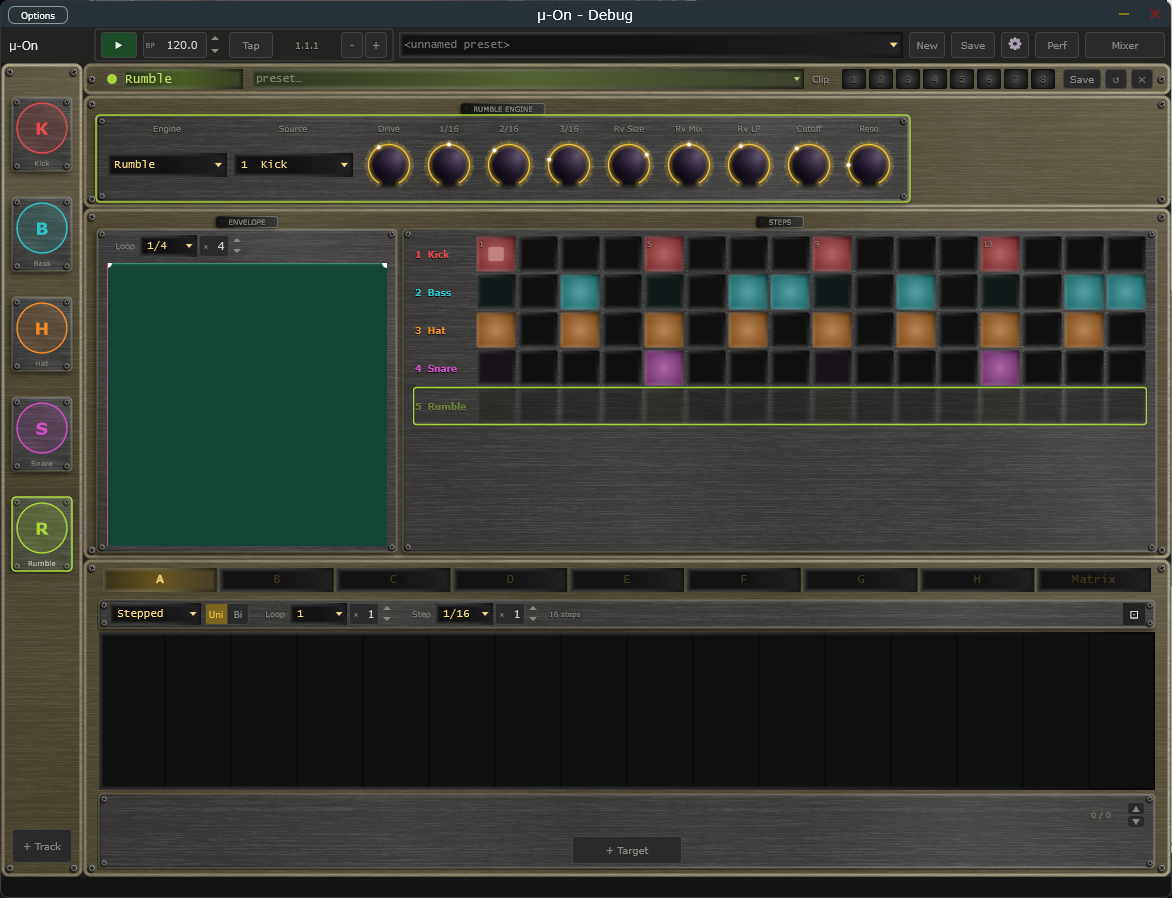Switch to modulator tab D
Image resolution: width=1172 pixels, height=898 pixels.
click(510, 579)
